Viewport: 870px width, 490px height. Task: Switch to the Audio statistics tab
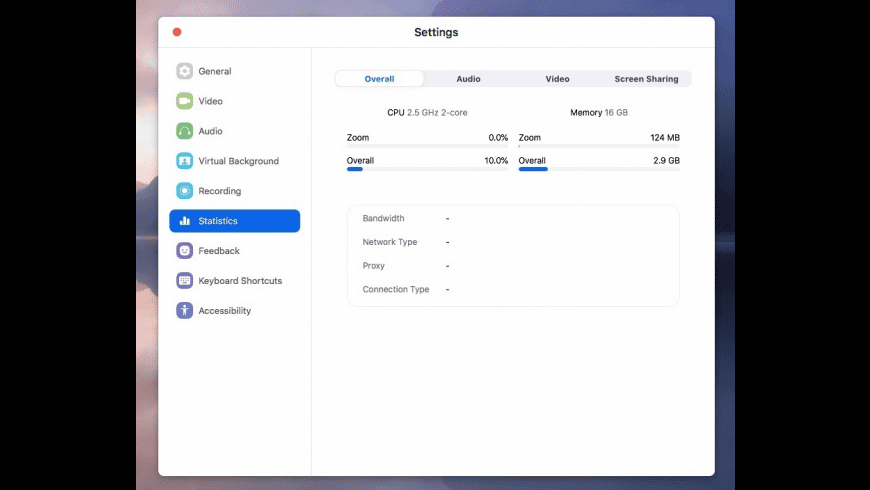tap(468, 79)
